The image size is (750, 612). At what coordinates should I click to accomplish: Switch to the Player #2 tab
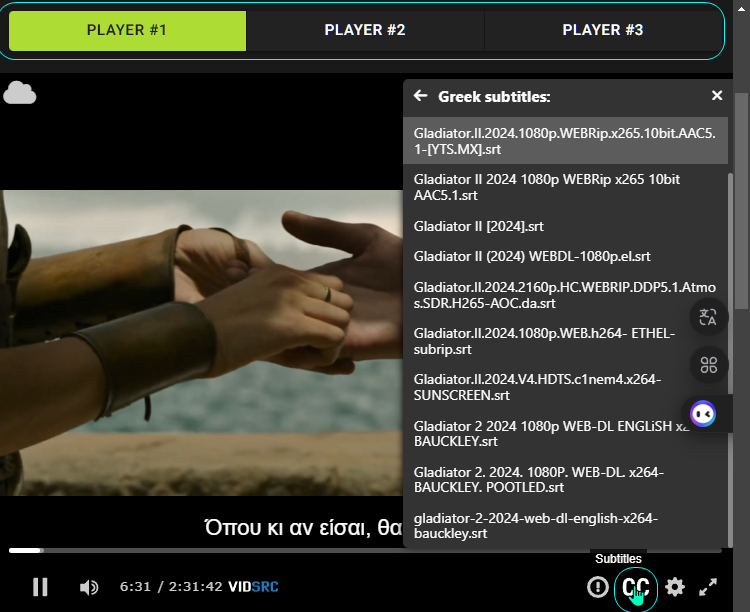[x=365, y=31]
